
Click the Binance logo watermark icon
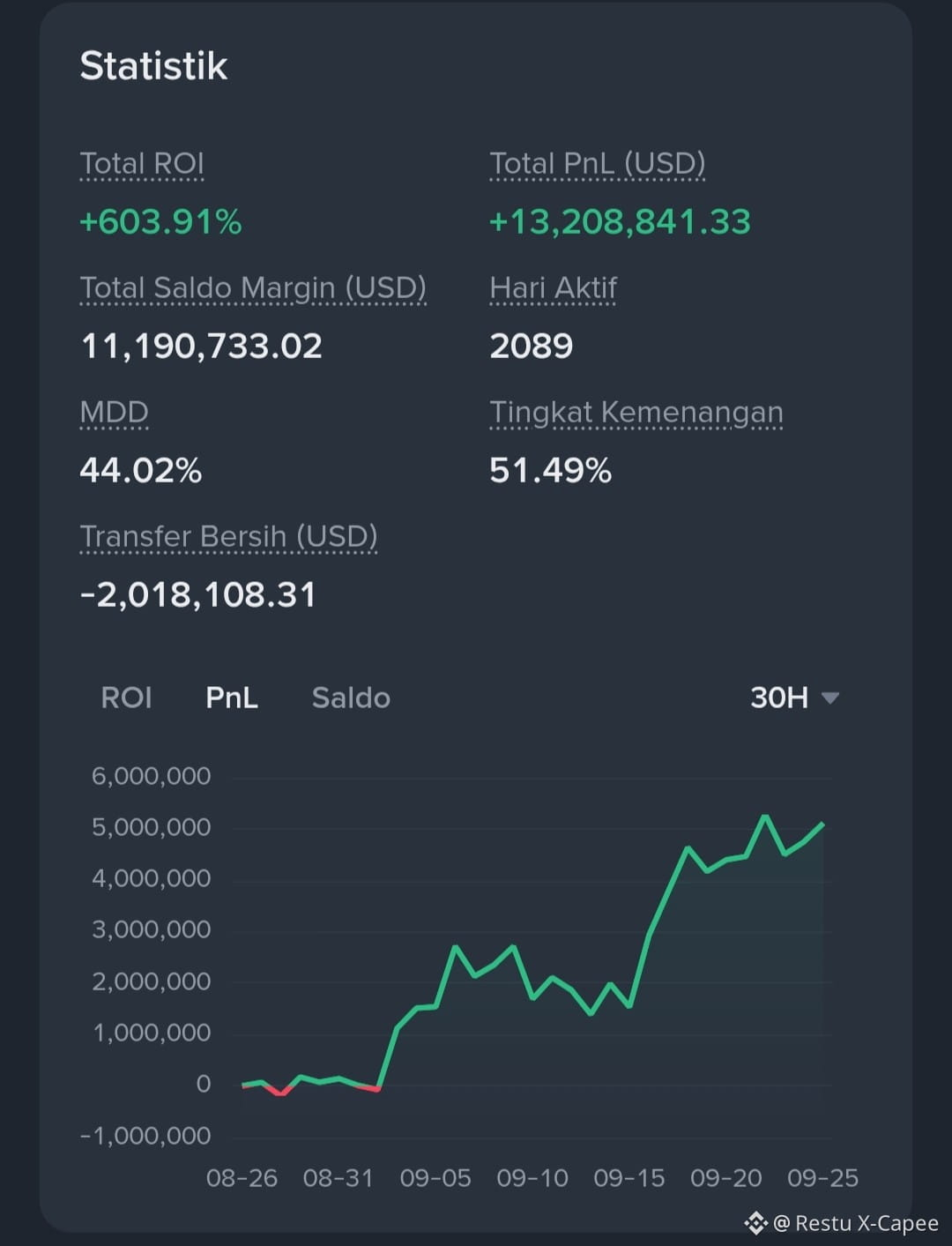[x=755, y=1223]
